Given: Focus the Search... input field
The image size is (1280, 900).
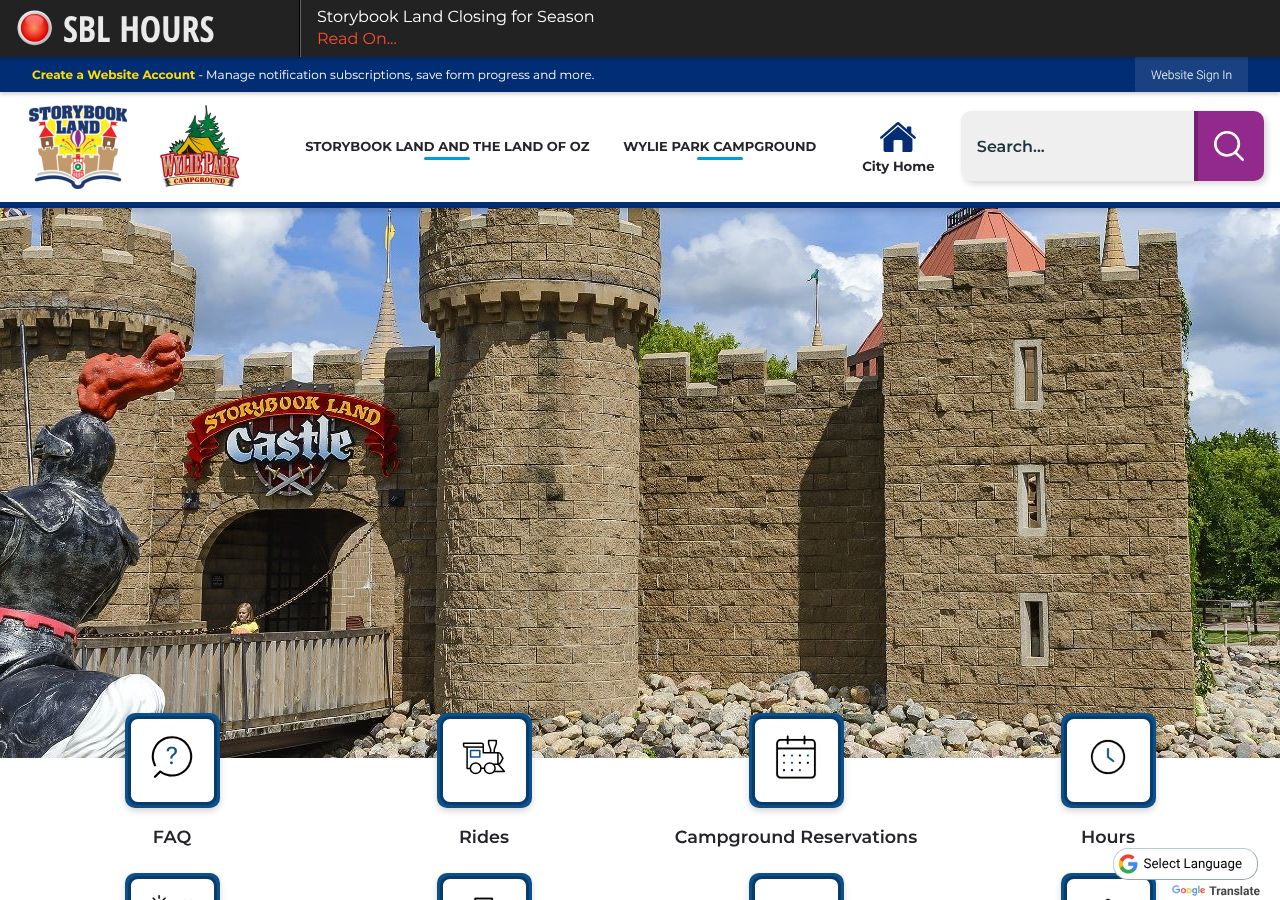Looking at the screenshot, I should pyautogui.click(x=1078, y=146).
